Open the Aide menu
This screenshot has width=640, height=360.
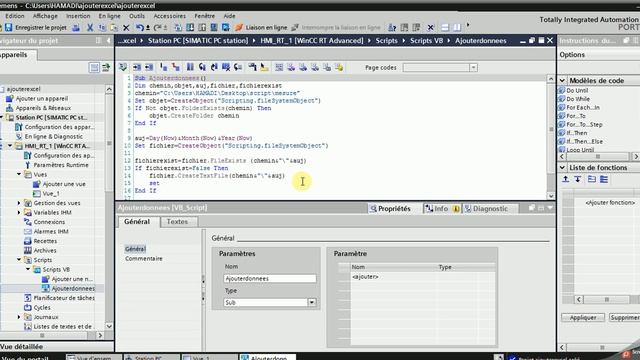click(229, 16)
